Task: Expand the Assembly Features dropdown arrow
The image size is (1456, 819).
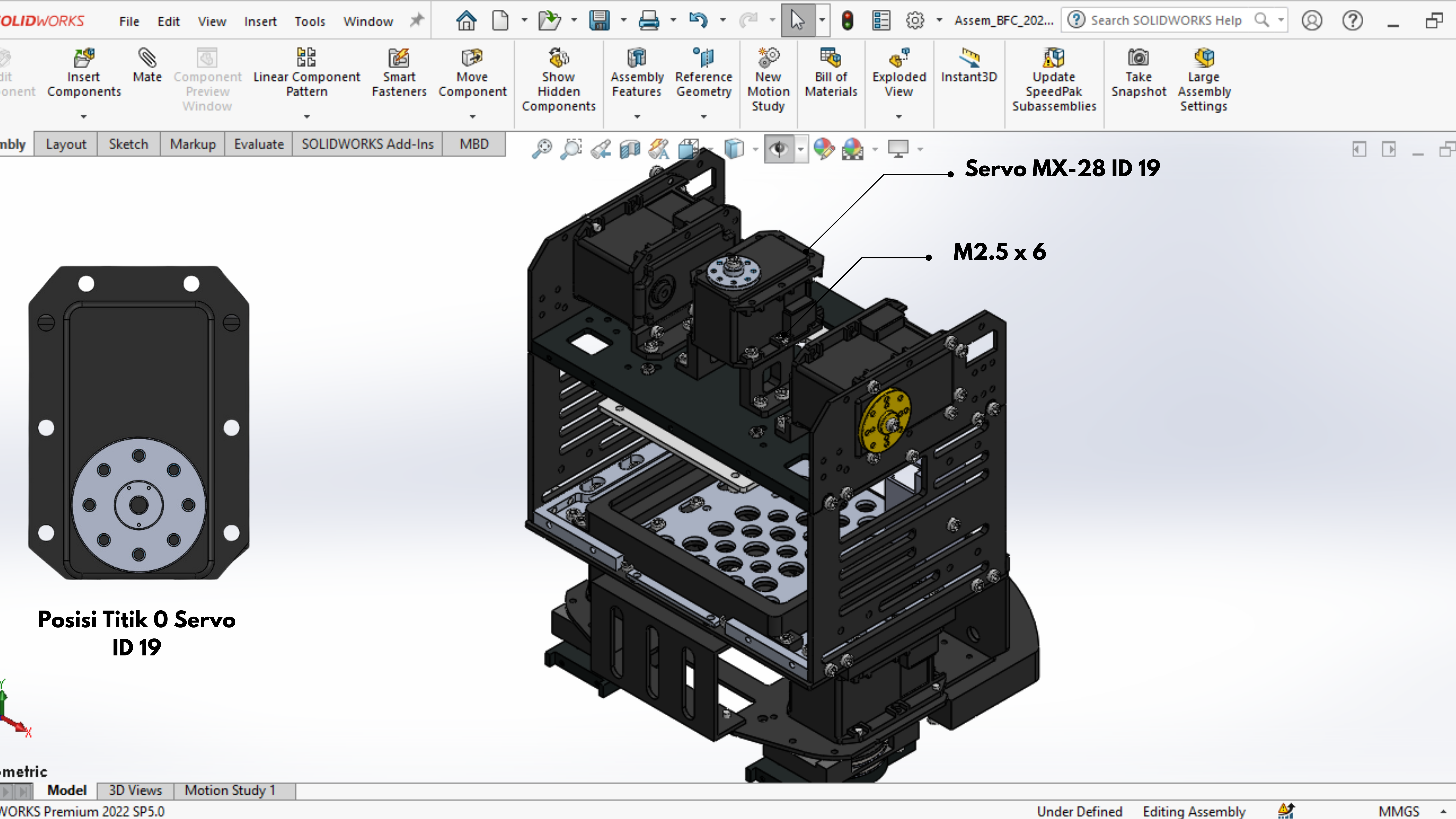Action: click(637, 117)
